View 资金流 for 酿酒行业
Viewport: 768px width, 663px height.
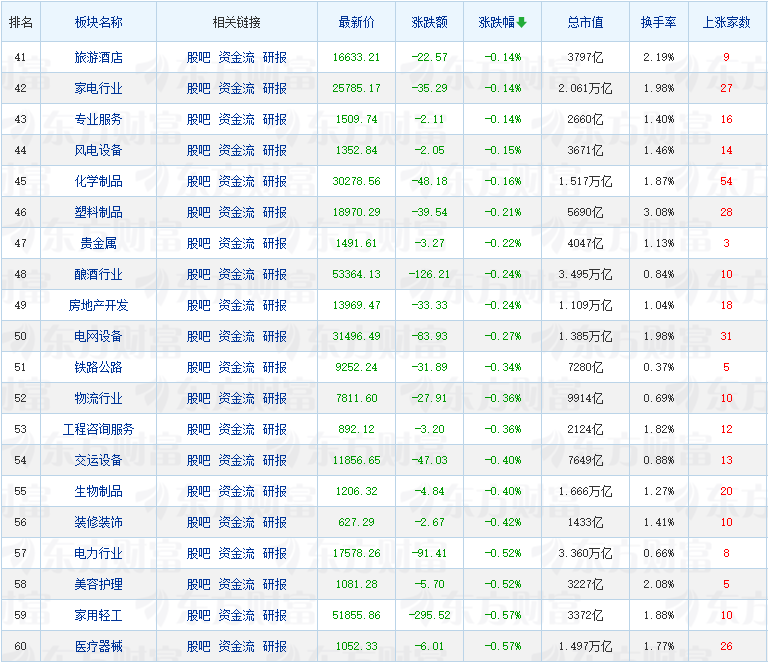point(236,274)
